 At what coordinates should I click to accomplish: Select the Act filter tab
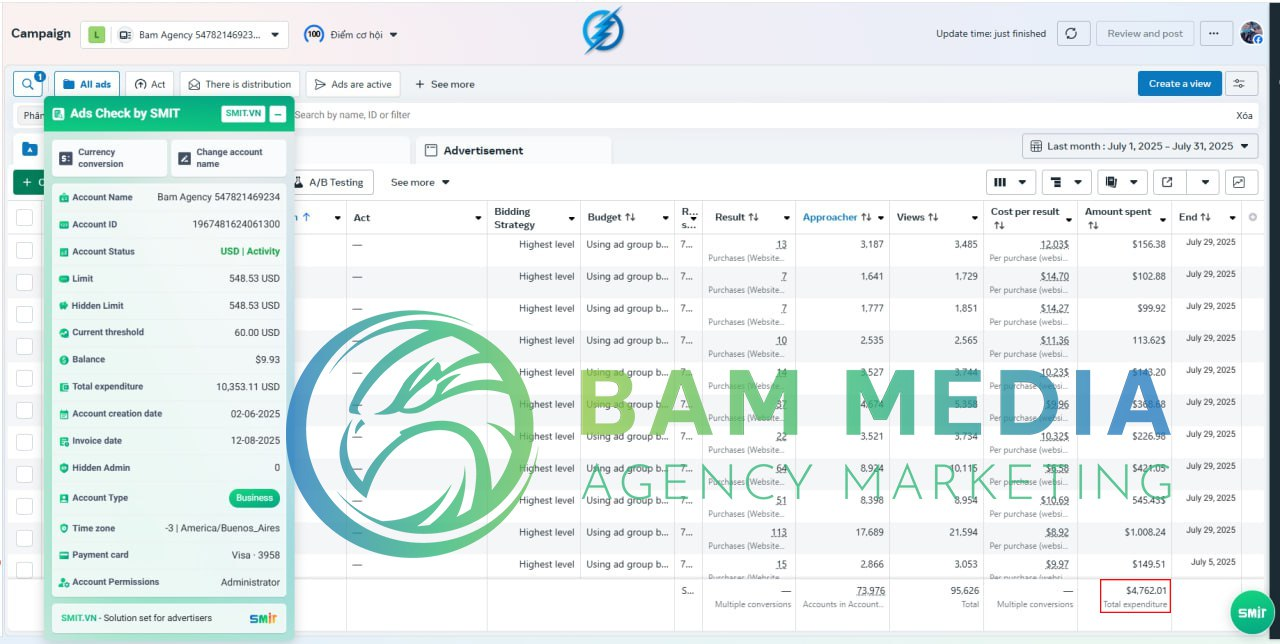click(x=150, y=84)
